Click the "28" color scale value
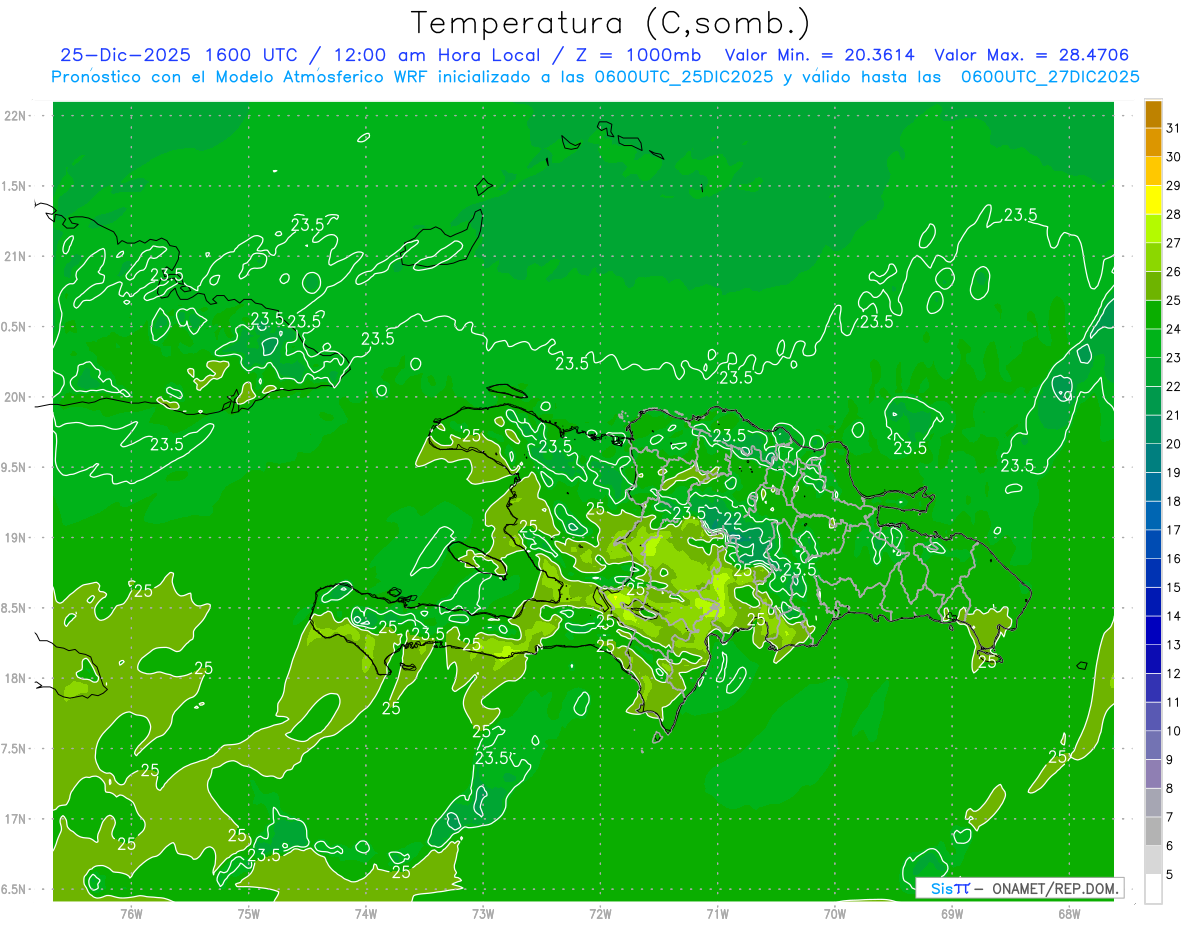The height and width of the screenshot is (927, 1200). coord(1174,214)
